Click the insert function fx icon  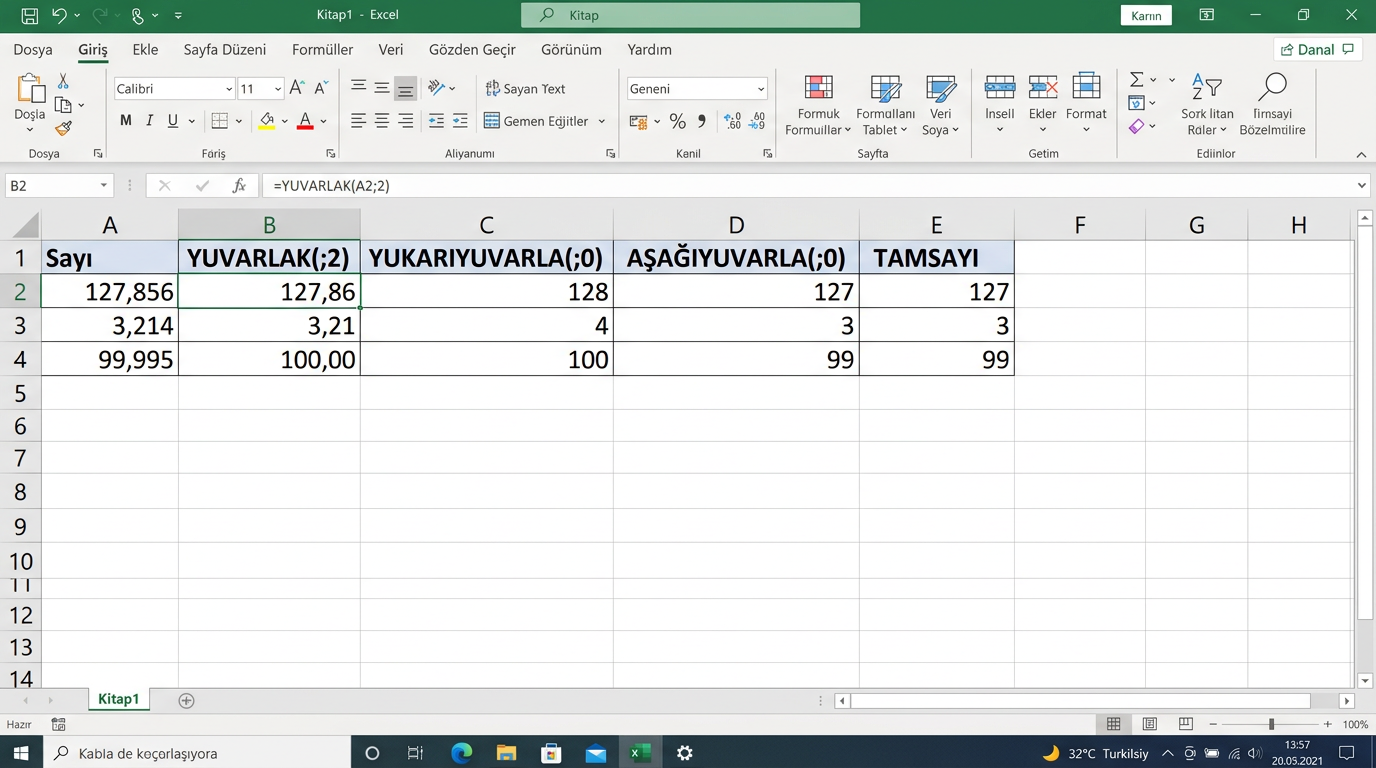click(x=239, y=186)
